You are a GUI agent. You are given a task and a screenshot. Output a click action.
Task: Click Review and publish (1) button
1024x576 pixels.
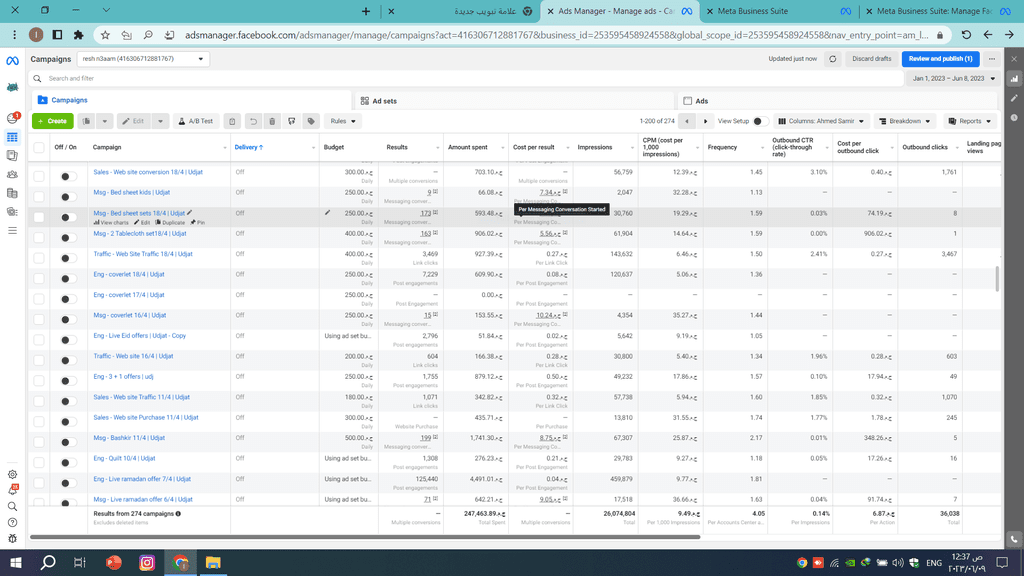click(940, 59)
